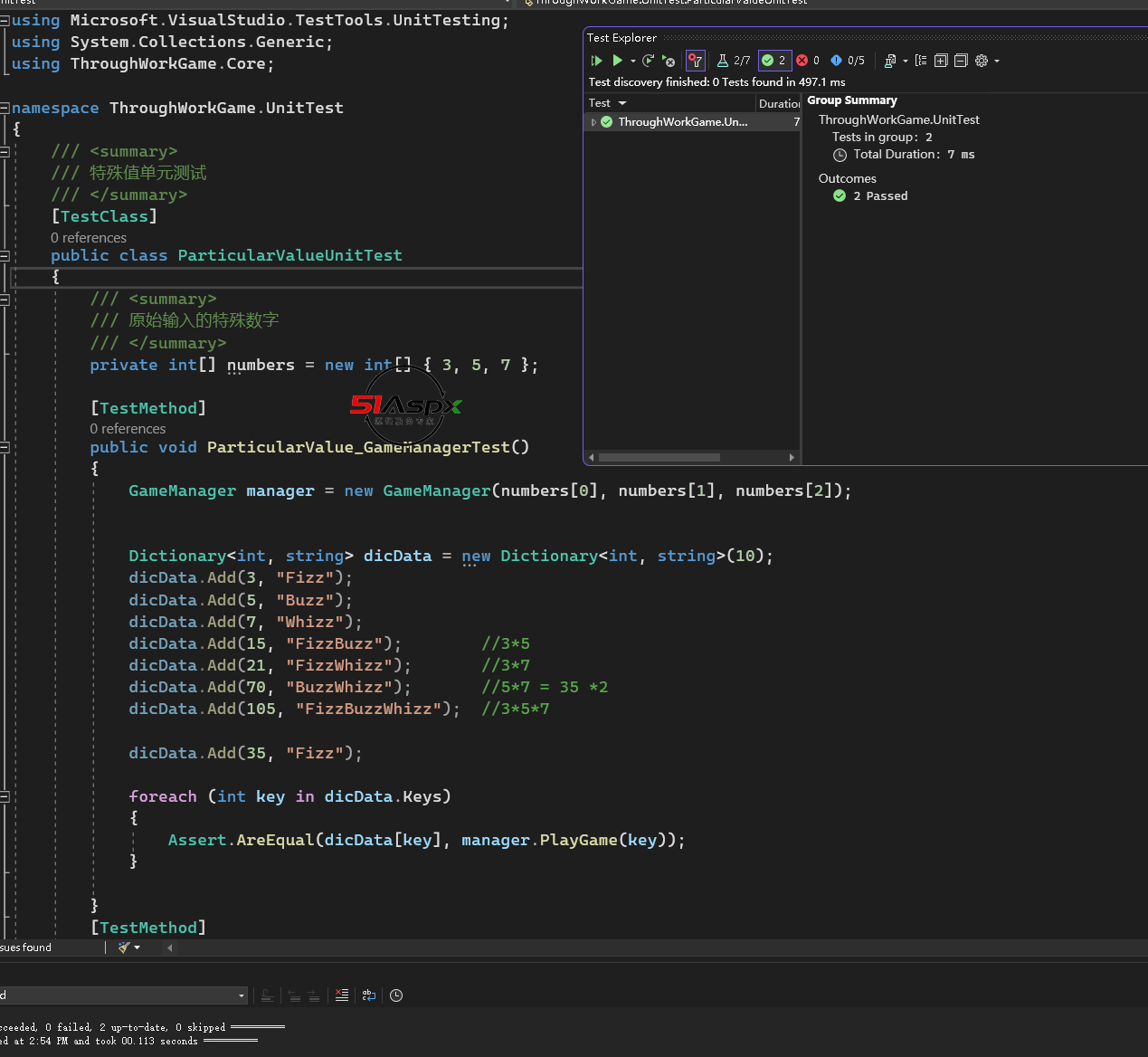Open the playlist dropdown arrow
Image resolution: width=1148 pixels, height=1057 pixels.
pos(906,61)
